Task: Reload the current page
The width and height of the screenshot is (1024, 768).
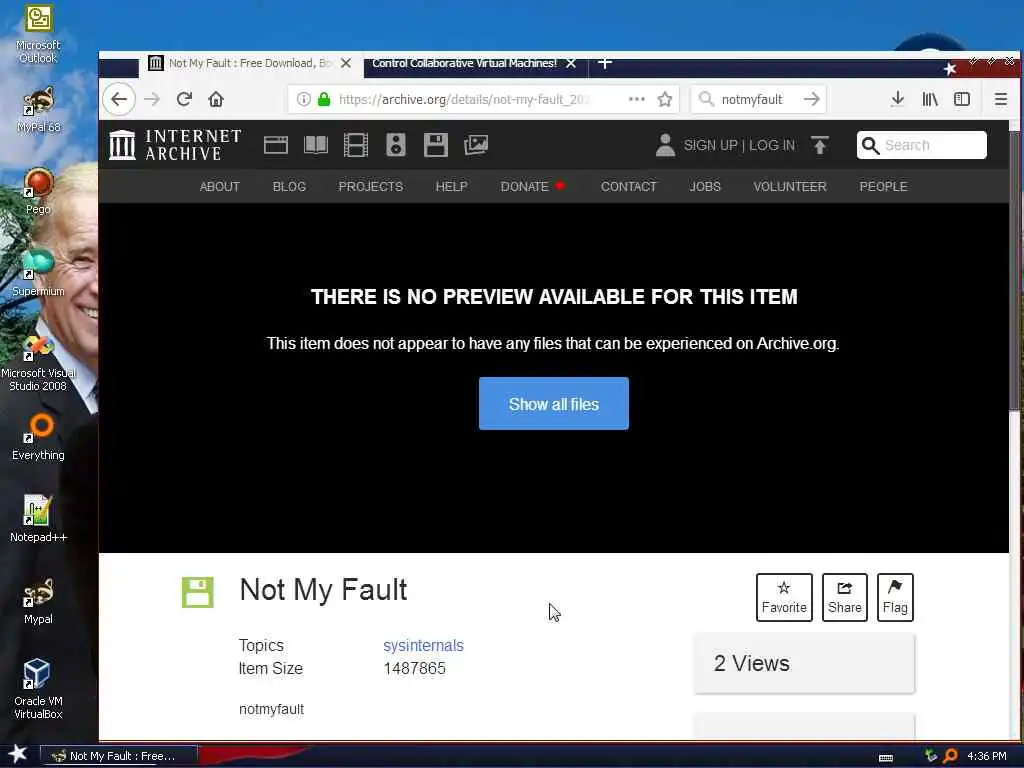Action: point(184,99)
